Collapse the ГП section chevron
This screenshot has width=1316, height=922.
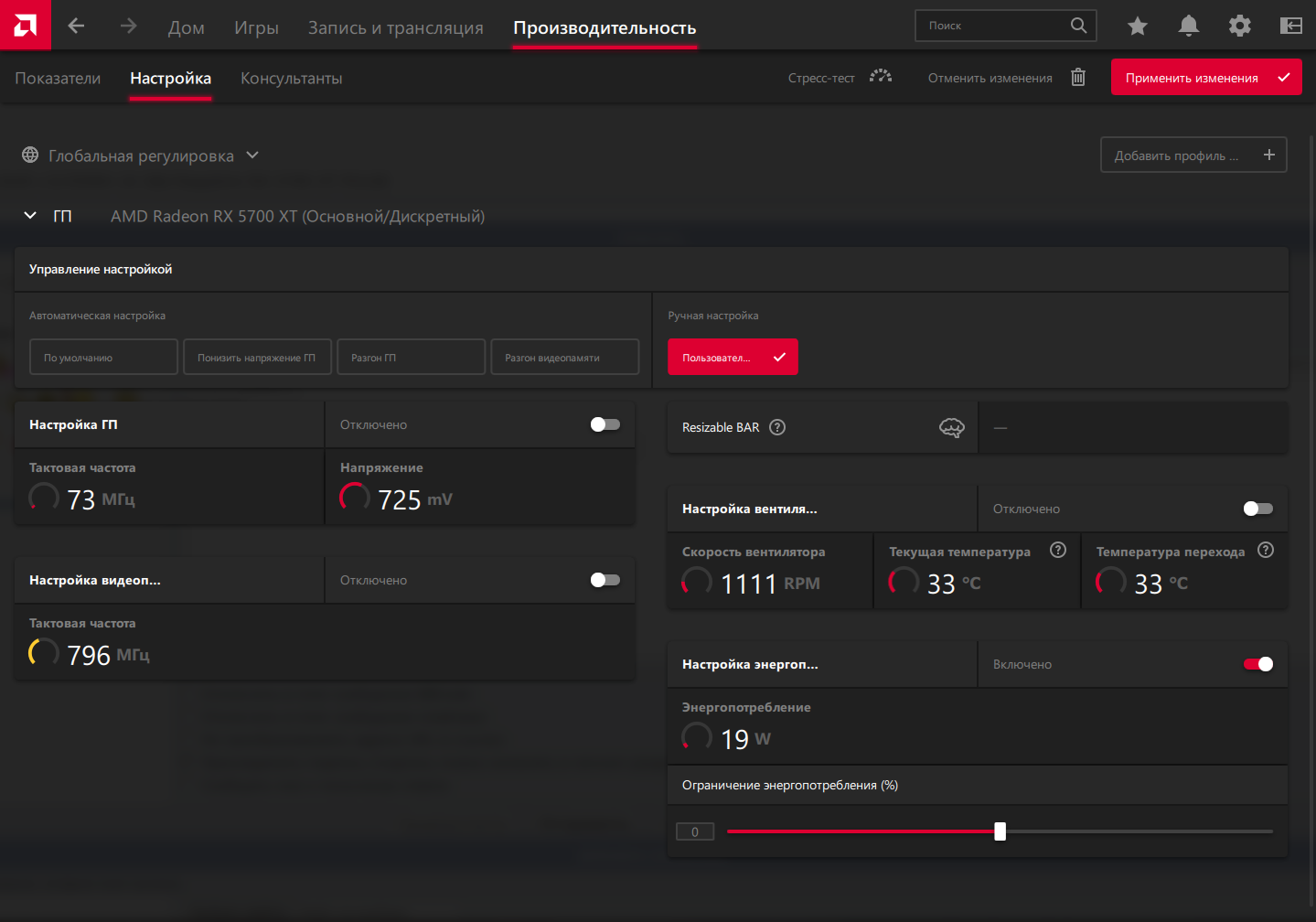(x=30, y=215)
